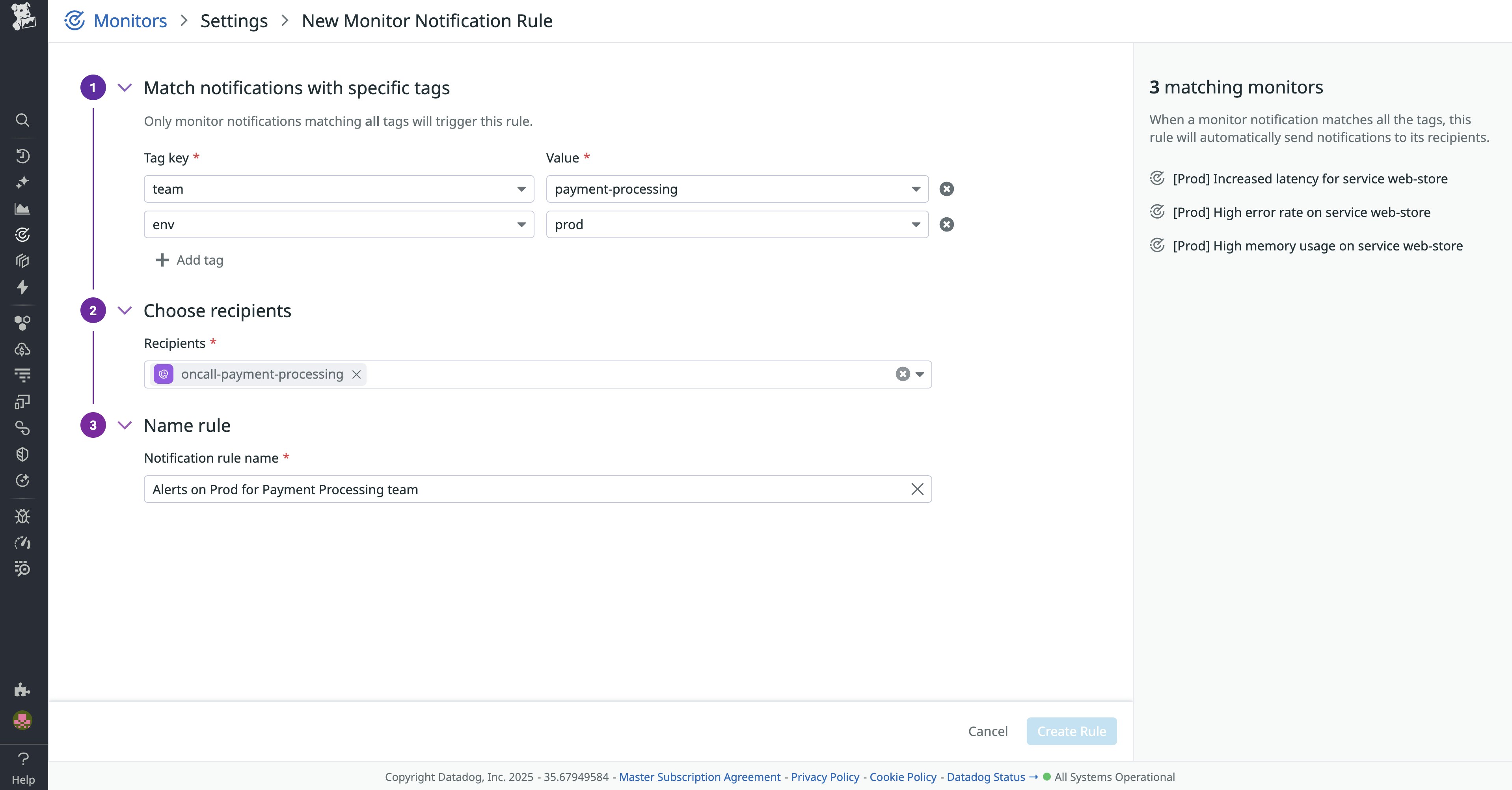Click the search magnifier icon in sidebar

(22, 120)
